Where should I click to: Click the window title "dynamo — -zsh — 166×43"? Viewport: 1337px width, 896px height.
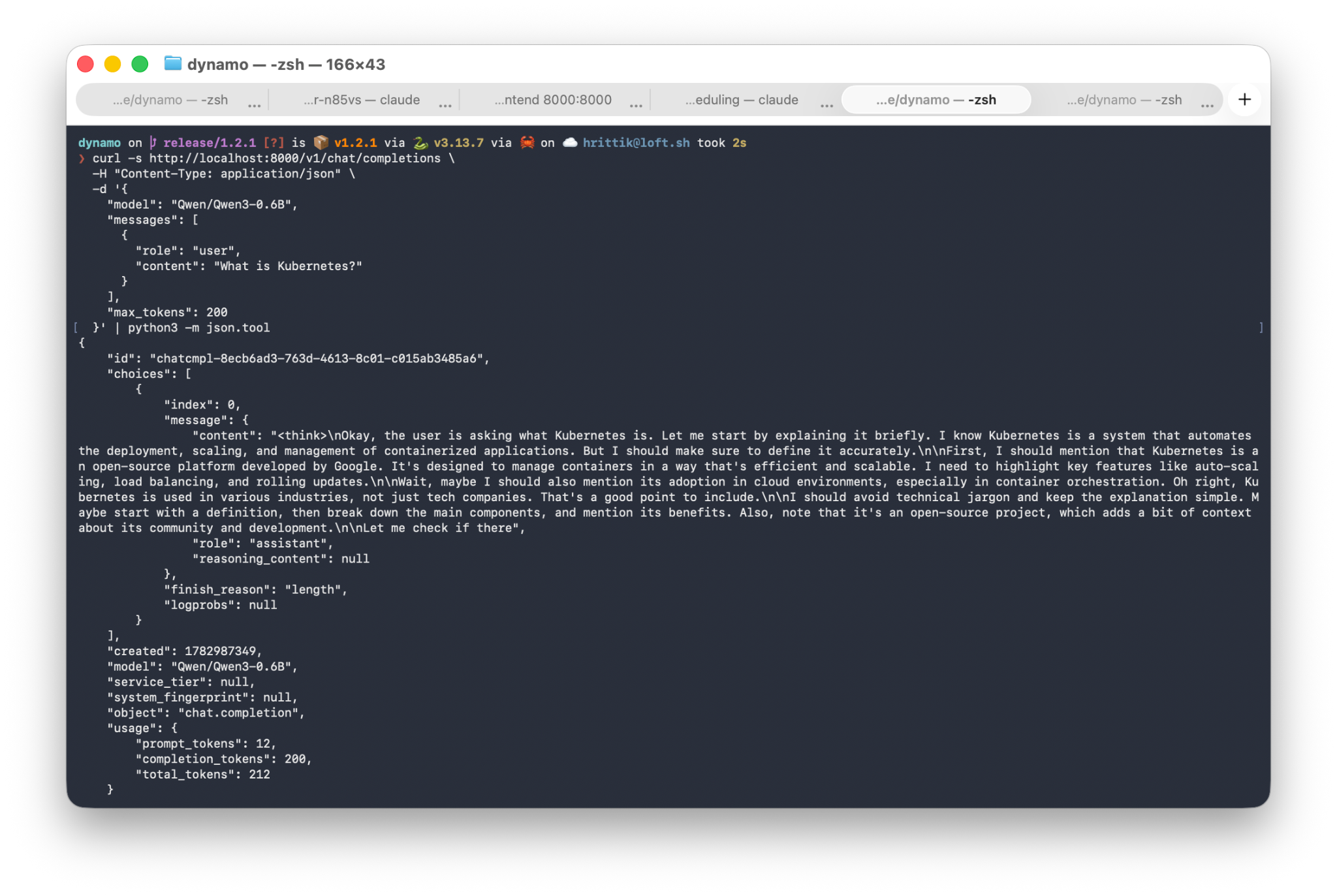(286, 64)
